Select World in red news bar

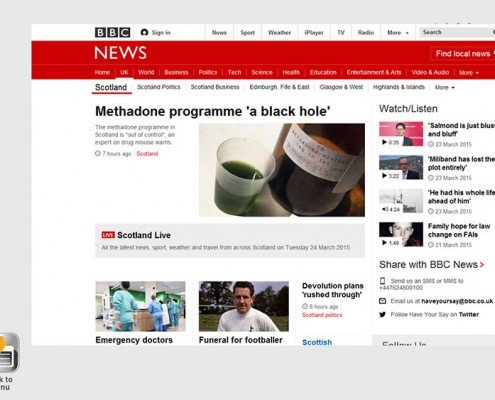pos(146,72)
